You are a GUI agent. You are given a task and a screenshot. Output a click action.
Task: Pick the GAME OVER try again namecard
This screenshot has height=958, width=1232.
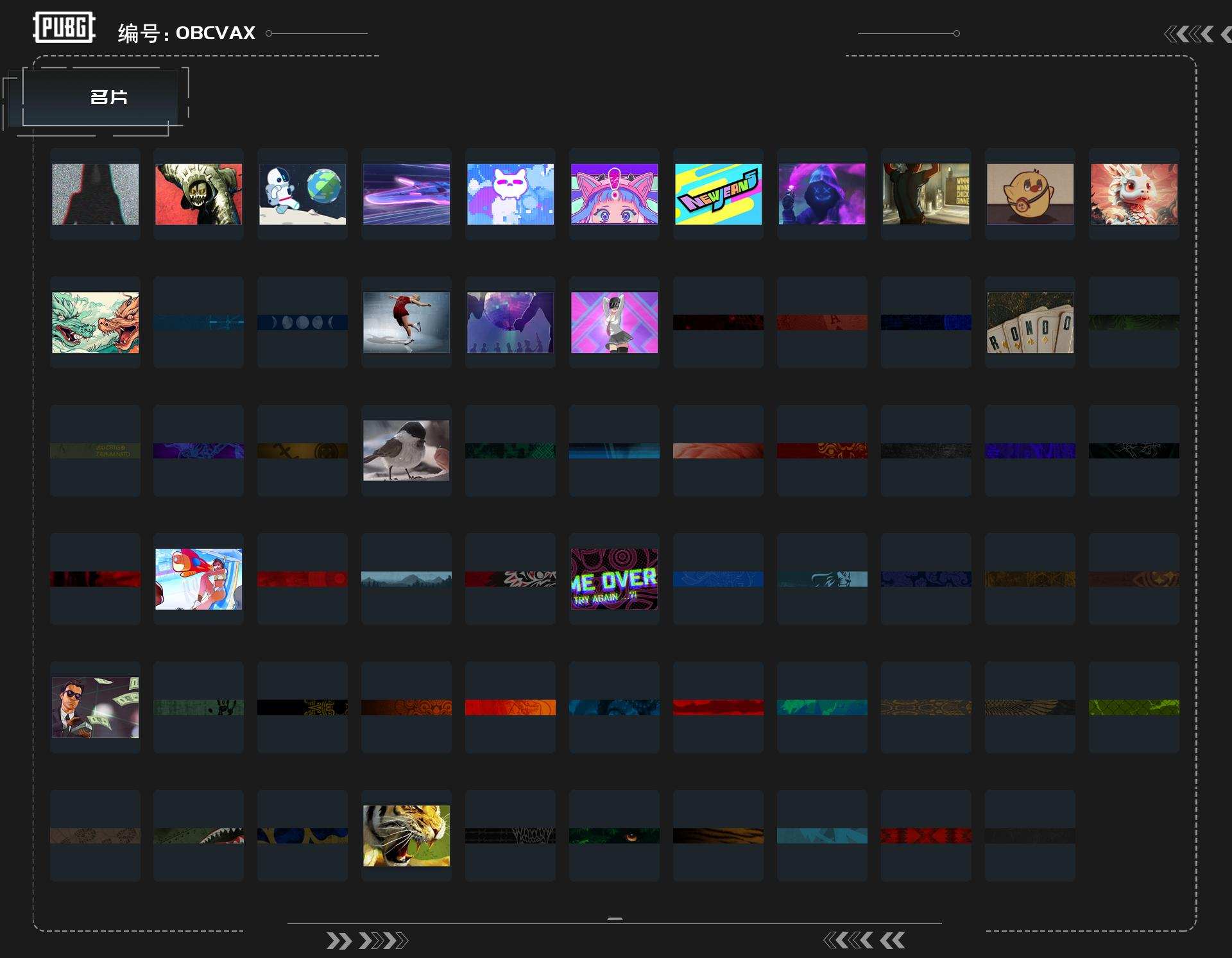click(x=614, y=579)
